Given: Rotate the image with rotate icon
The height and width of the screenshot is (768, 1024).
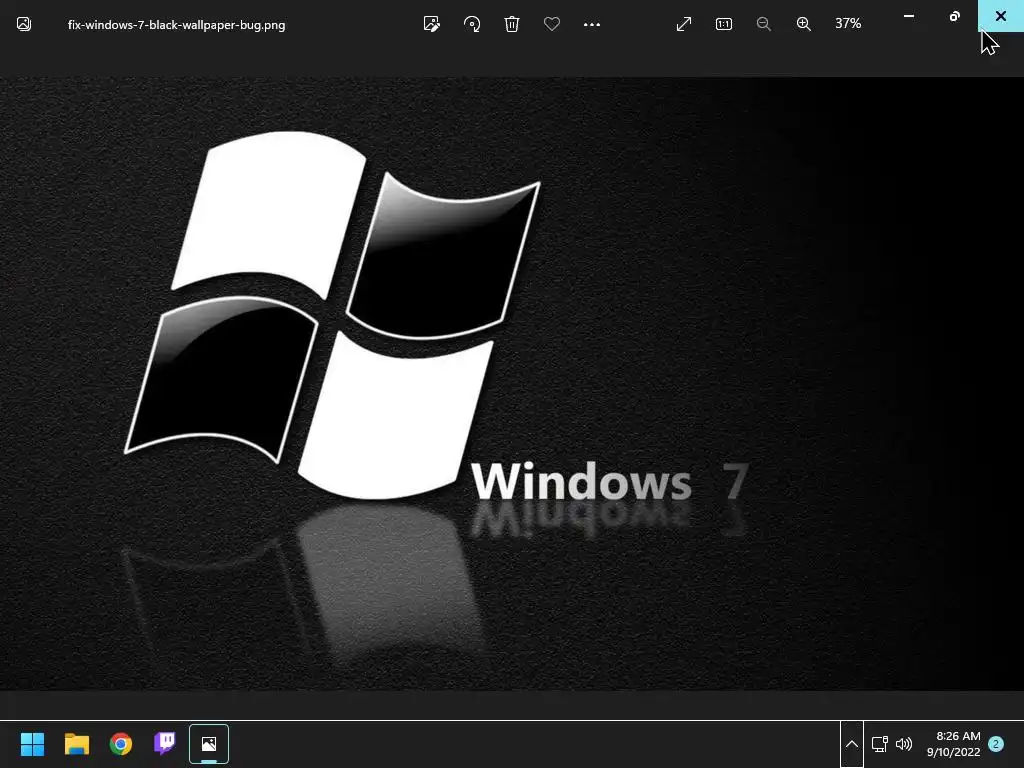Looking at the screenshot, I should 472,24.
